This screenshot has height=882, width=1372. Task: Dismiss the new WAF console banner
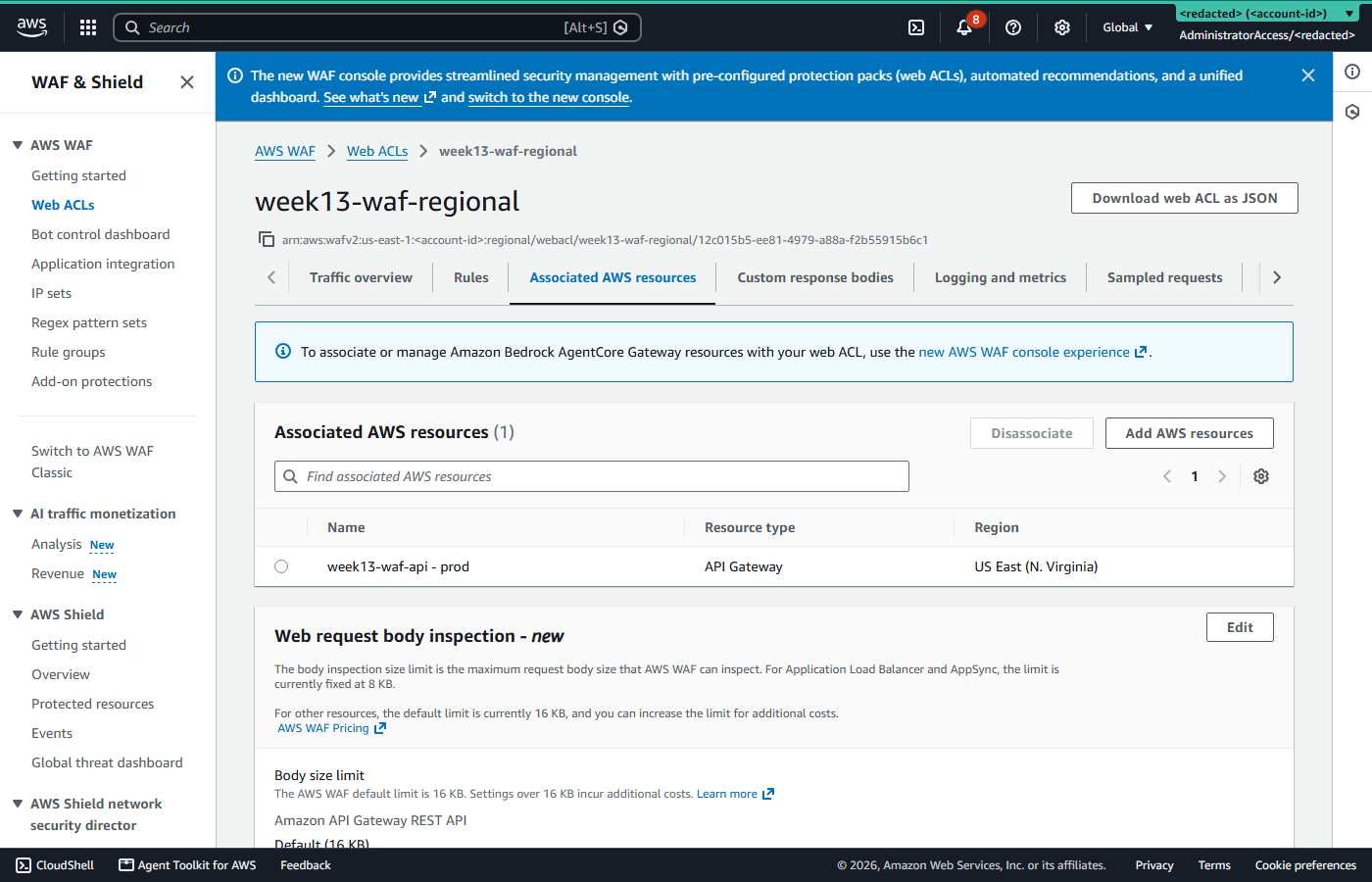1308,75
